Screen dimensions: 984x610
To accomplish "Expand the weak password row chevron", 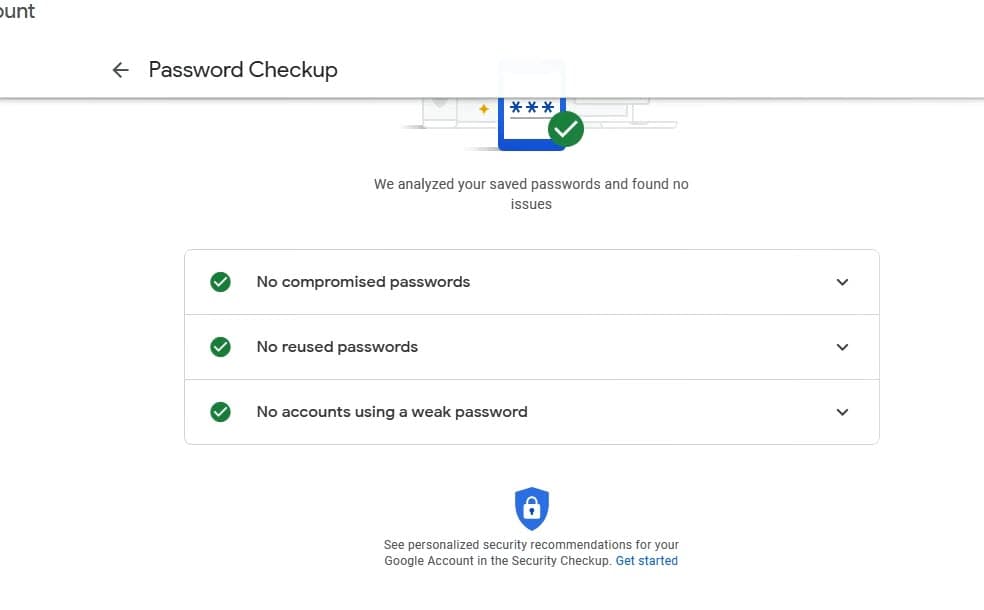I will point(842,412).
